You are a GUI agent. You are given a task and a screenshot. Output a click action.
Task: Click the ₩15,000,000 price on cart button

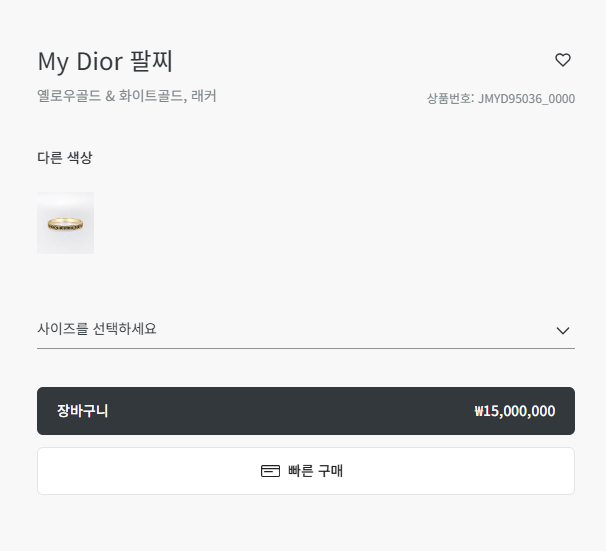[x=515, y=411]
